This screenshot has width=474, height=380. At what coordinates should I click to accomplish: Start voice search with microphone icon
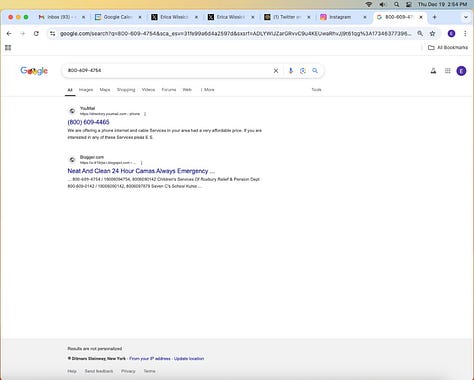click(291, 71)
